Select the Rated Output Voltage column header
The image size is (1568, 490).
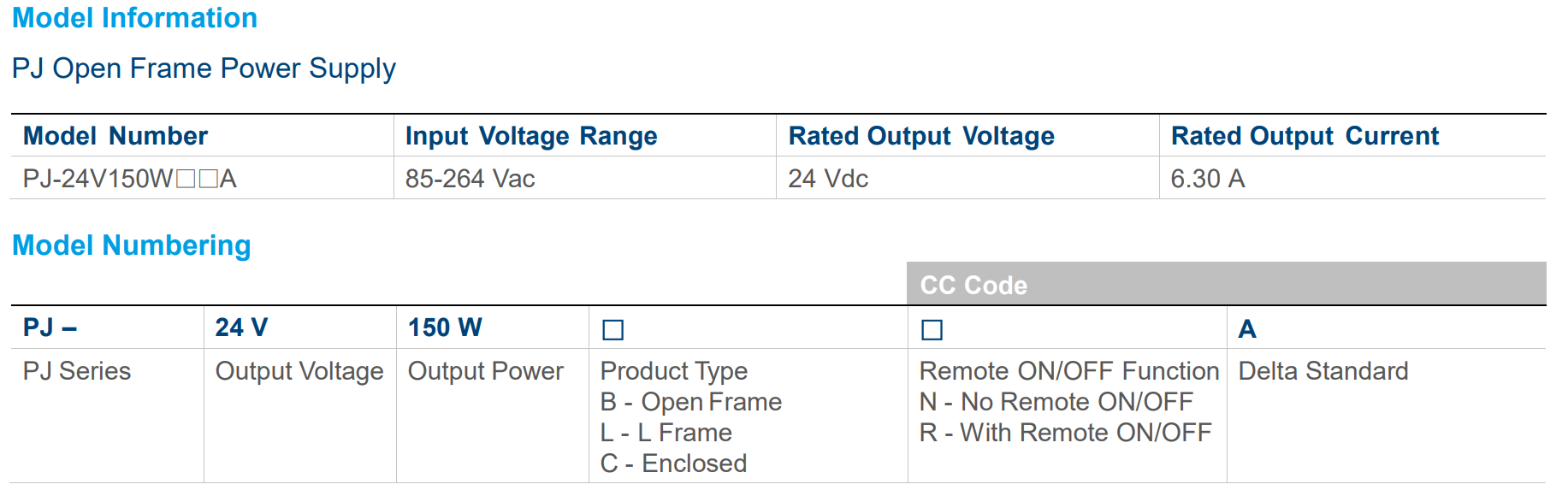[x=920, y=136]
